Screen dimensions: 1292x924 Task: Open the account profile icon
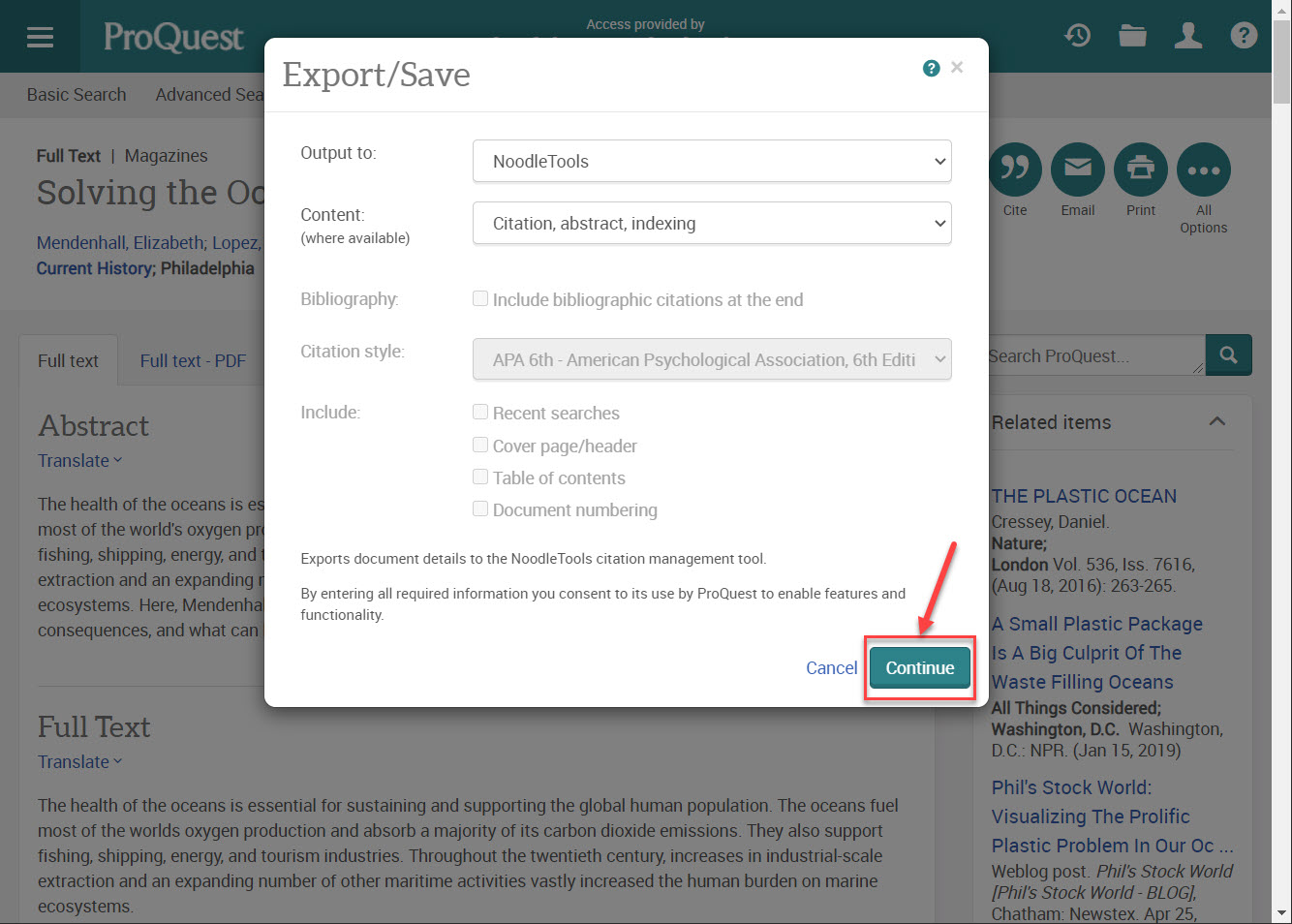pos(1188,36)
